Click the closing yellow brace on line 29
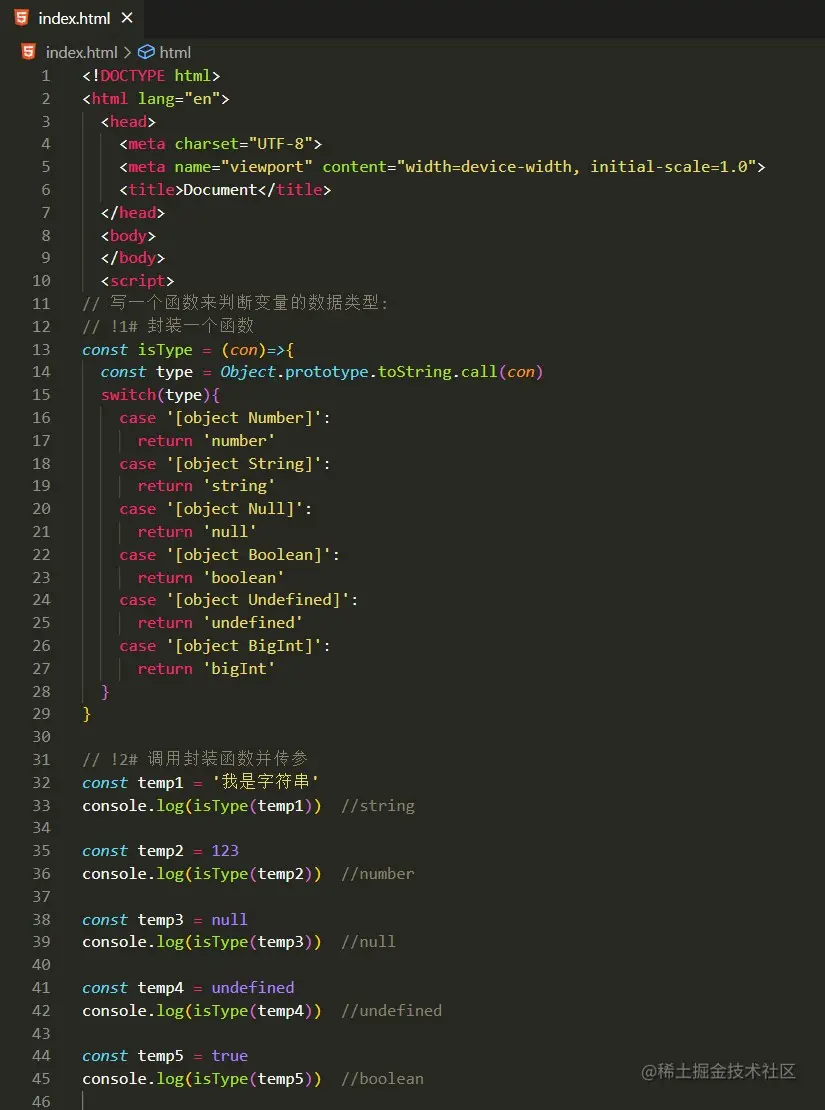This screenshot has height=1110, width=825. point(87,714)
